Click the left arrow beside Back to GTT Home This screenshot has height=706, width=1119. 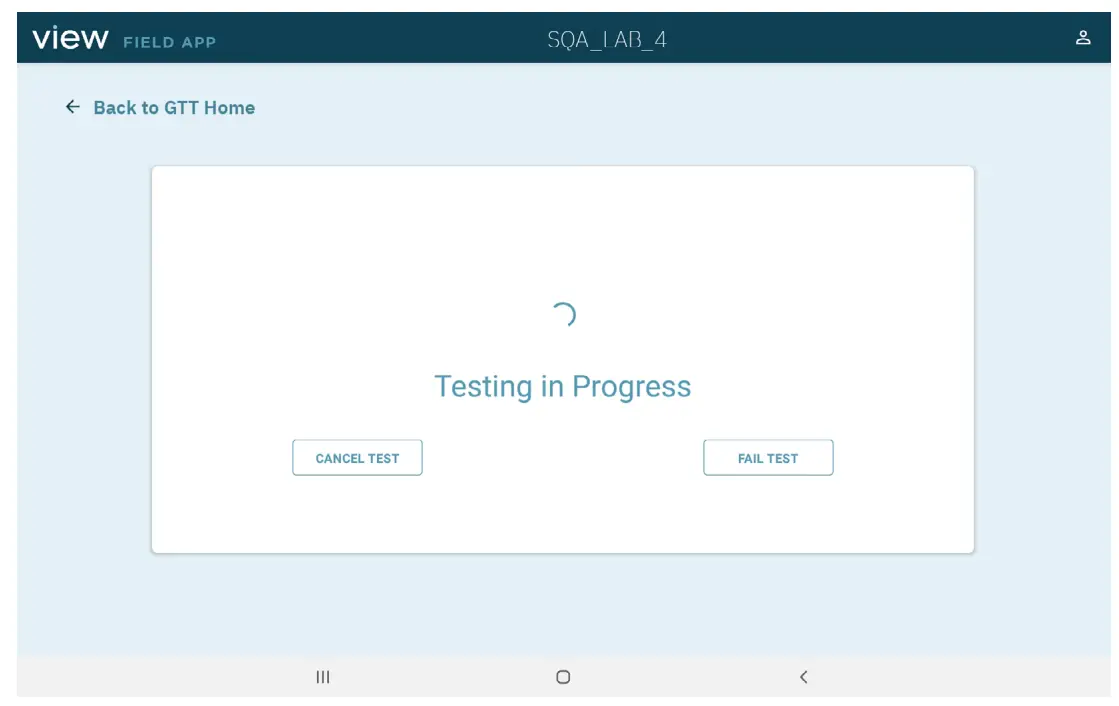(72, 107)
